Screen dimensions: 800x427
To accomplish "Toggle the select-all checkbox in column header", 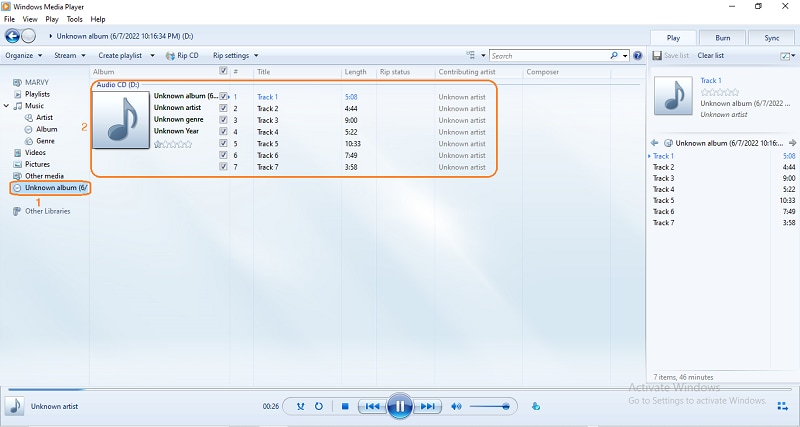I will [223, 71].
